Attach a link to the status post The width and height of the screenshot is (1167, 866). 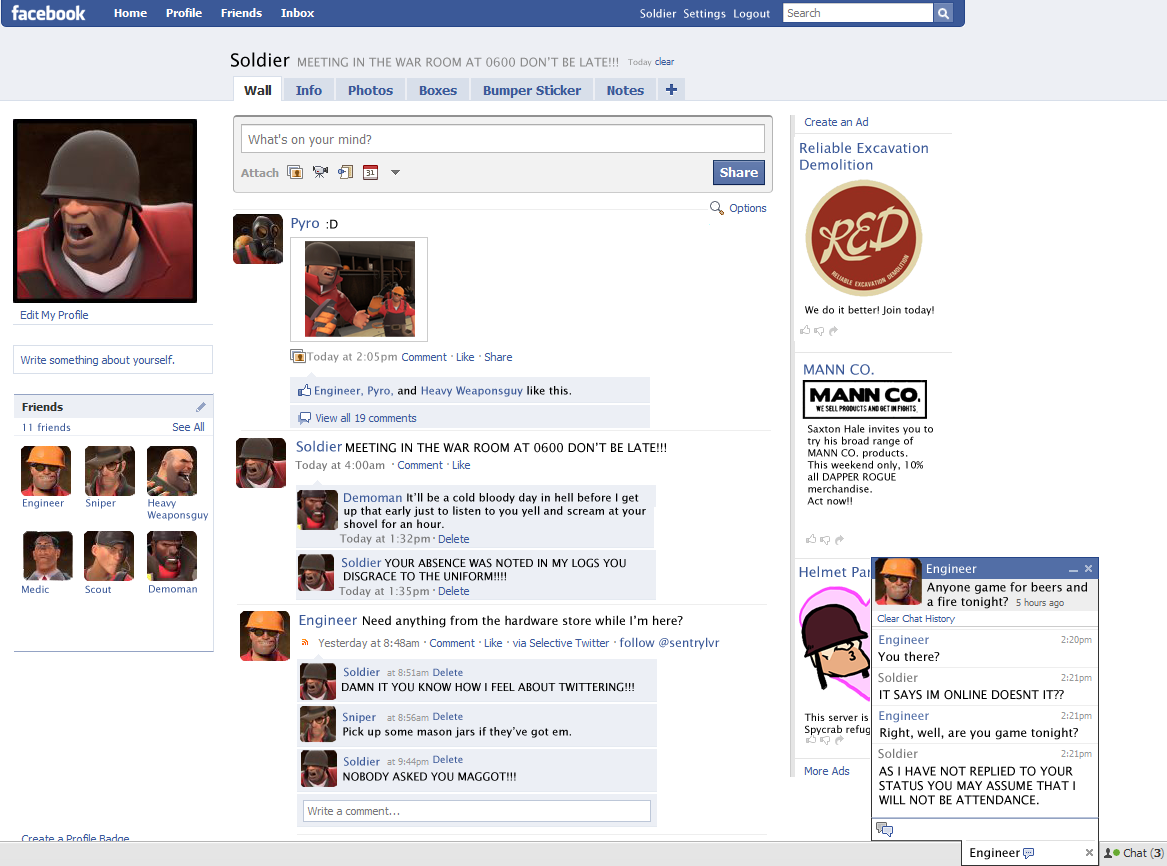[x=345, y=173]
